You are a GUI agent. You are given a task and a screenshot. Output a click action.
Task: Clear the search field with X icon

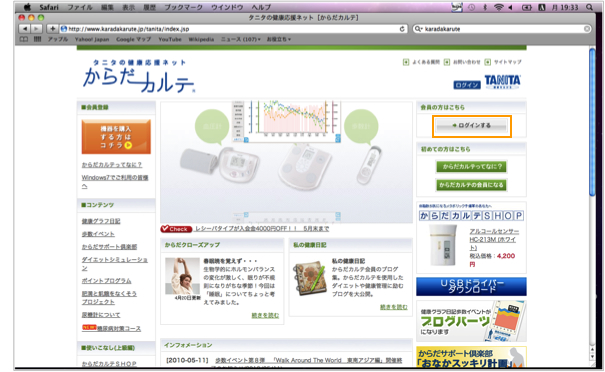pos(587,29)
